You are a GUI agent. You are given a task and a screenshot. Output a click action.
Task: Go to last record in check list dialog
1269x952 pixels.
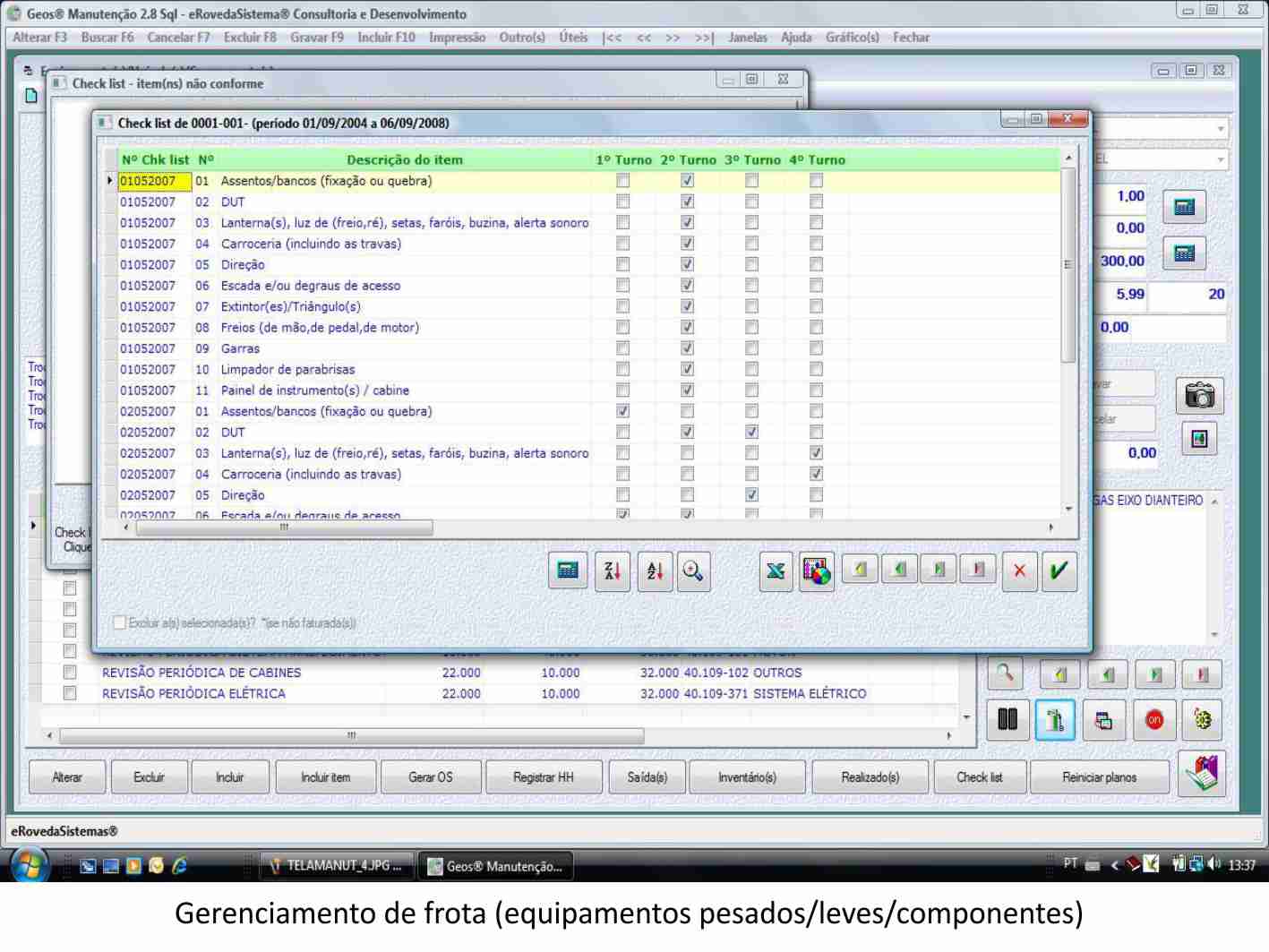click(x=978, y=570)
